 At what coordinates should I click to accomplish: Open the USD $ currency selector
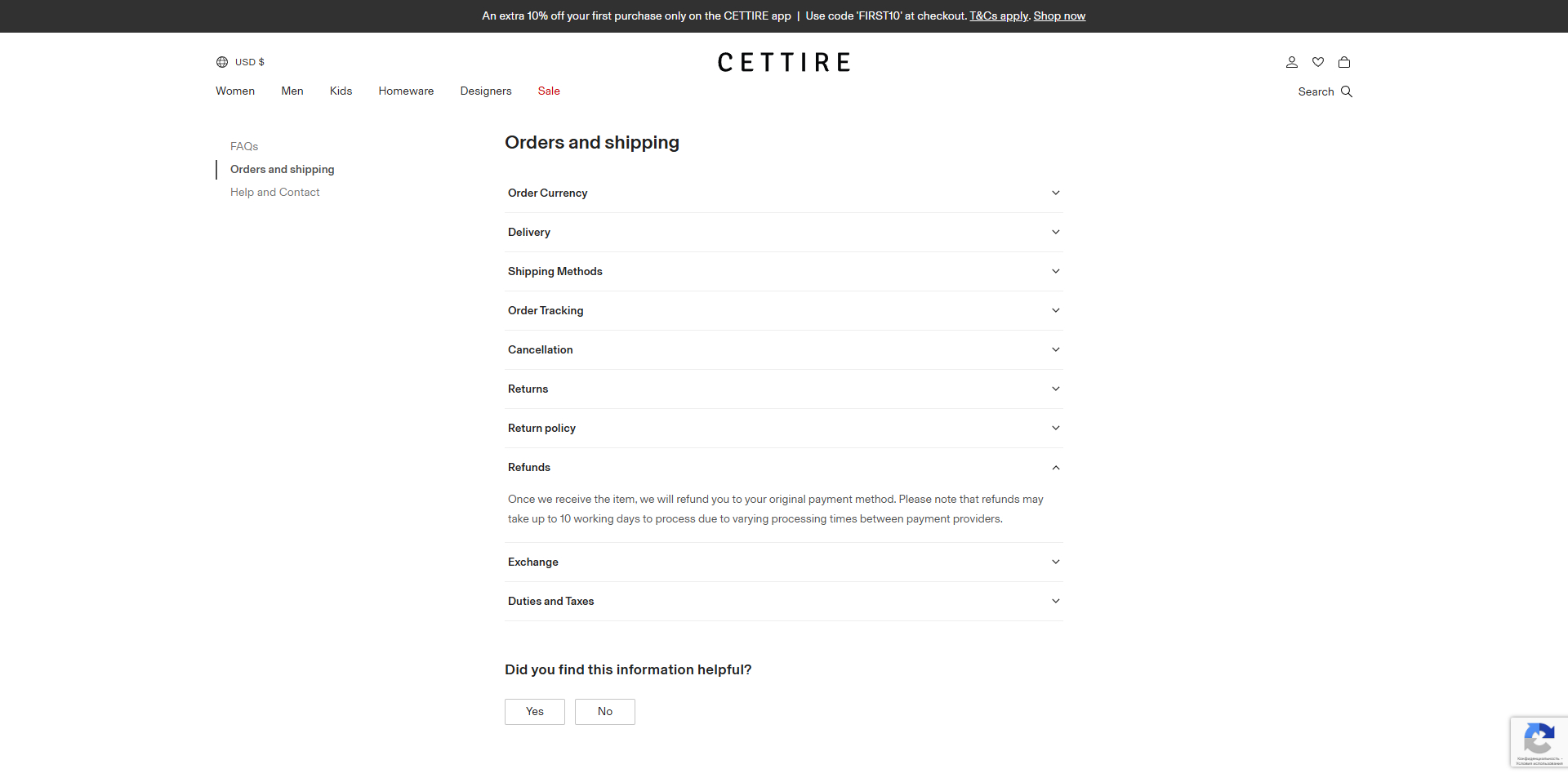[248, 61]
